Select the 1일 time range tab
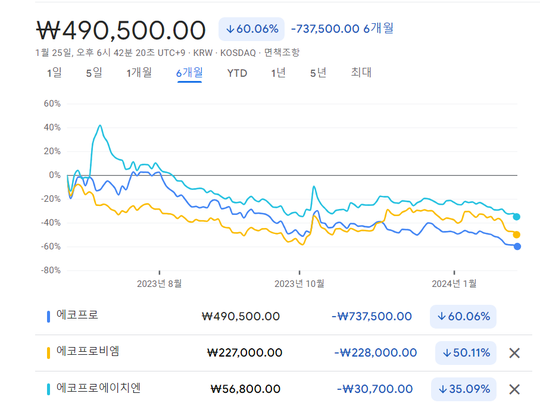540x406 pixels. [54, 73]
